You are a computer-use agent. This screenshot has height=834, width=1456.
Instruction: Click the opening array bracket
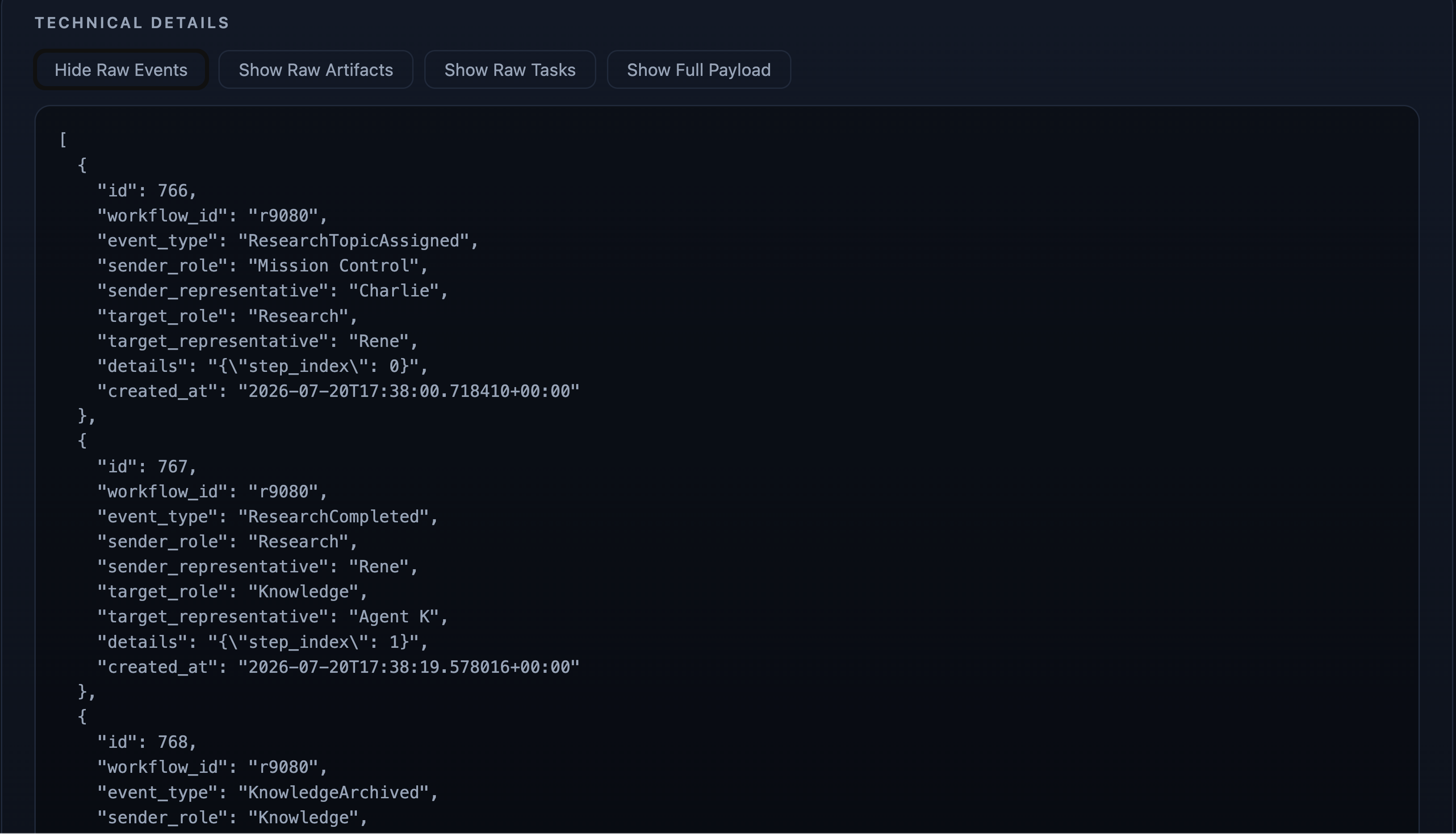63,140
